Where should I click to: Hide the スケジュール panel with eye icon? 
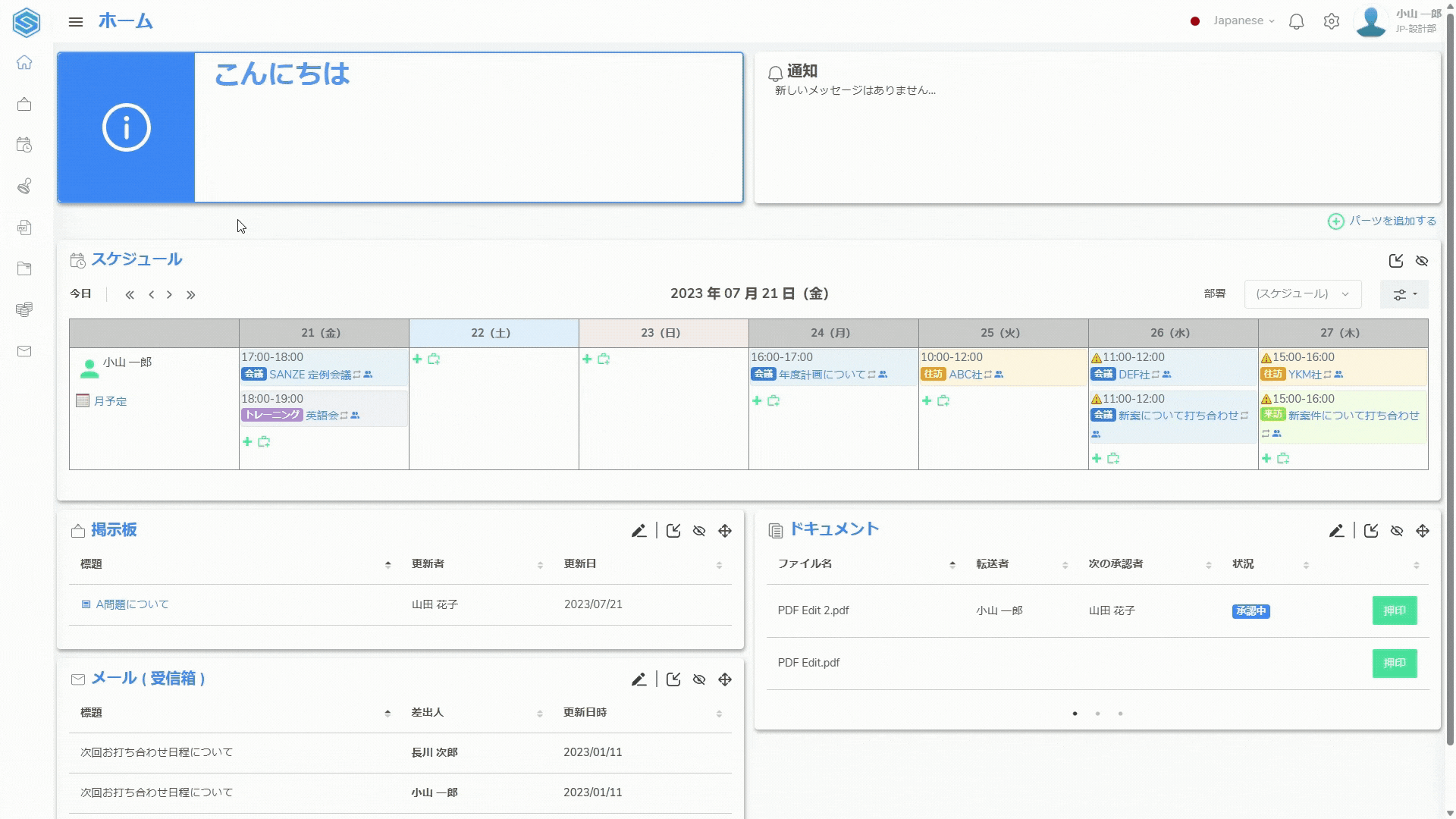pos(1422,261)
